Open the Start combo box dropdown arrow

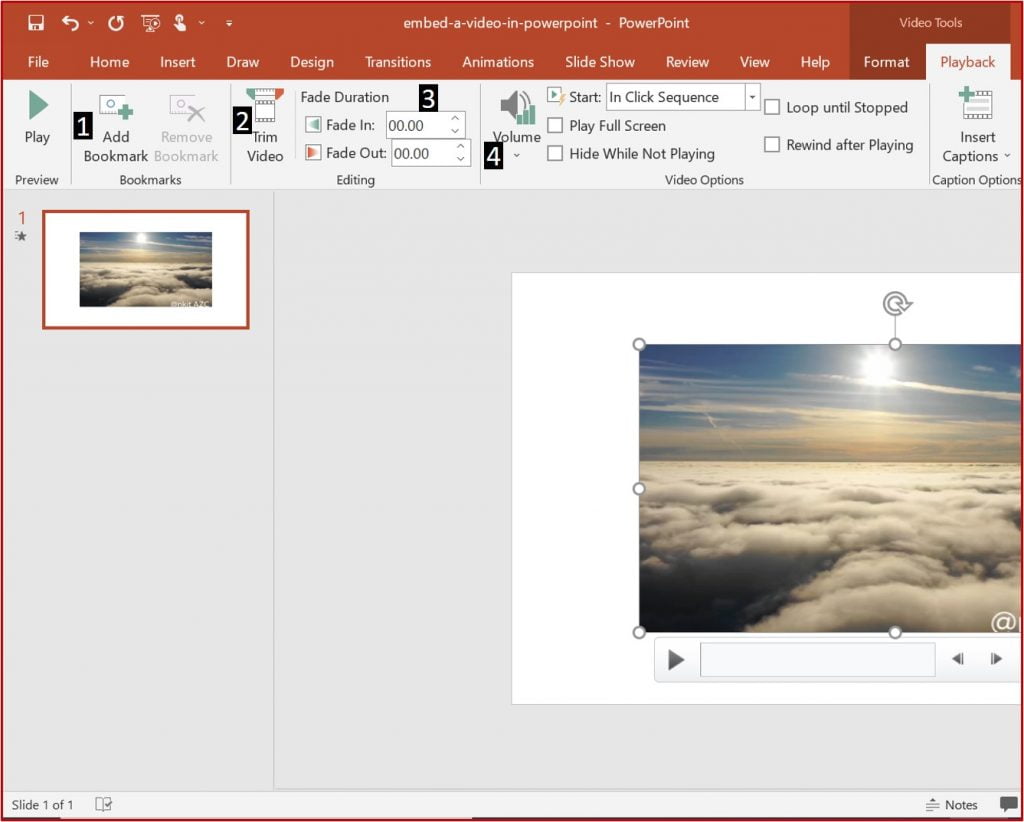click(752, 97)
